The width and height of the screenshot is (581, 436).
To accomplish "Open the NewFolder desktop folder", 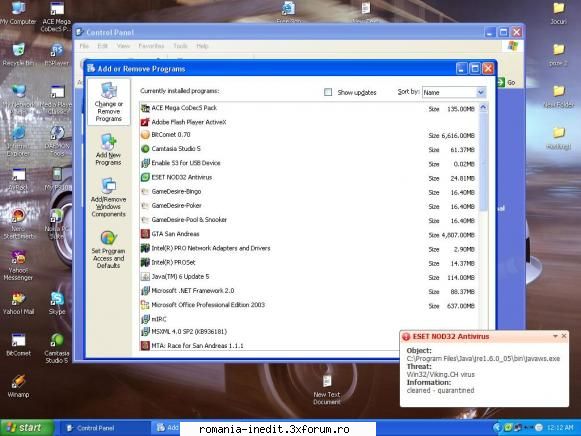I will 558,96.
